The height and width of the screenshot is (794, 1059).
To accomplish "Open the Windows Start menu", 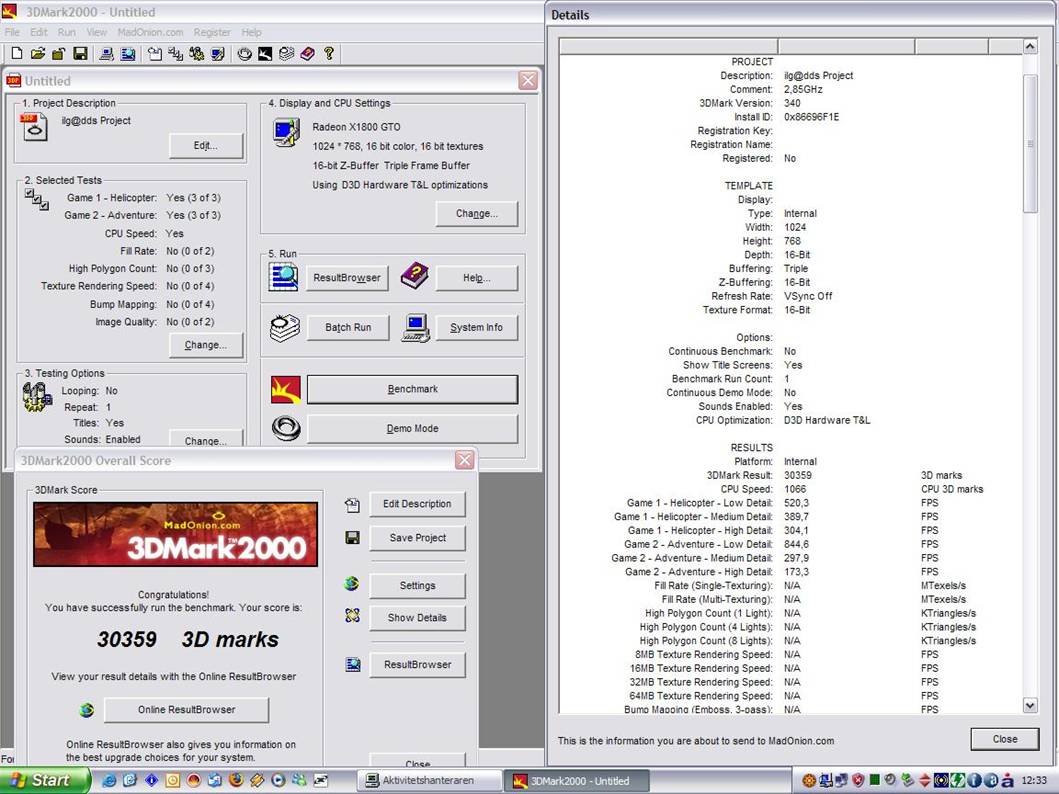I will coord(45,780).
